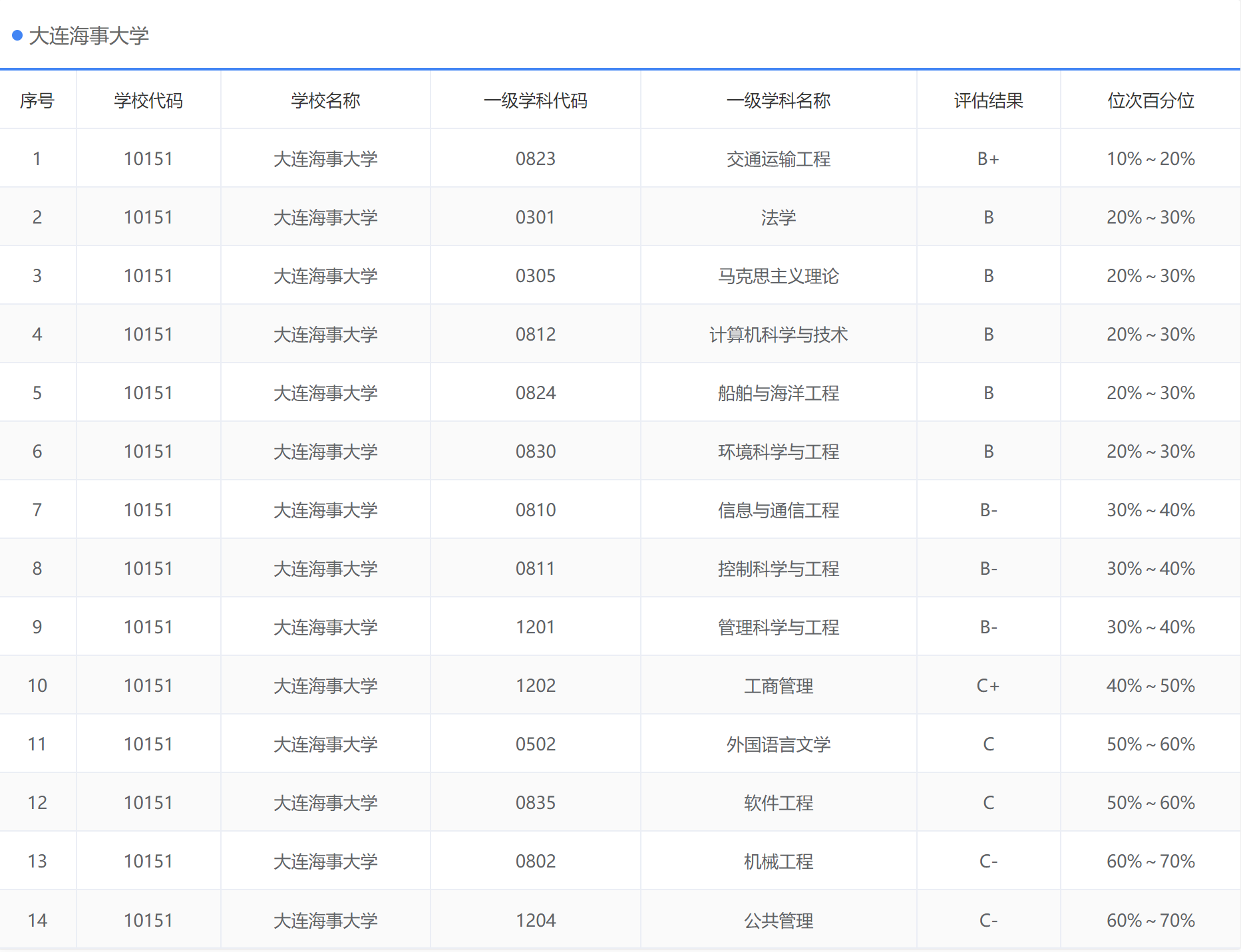Click the 船舶与海洋工程 row
The image size is (1241, 952).
click(x=779, y=393)
